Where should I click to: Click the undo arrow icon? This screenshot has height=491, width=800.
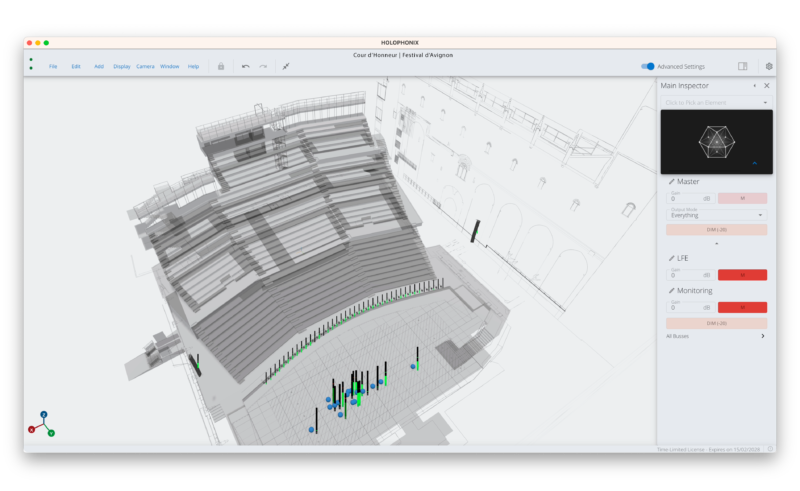(x=246, y=66)
